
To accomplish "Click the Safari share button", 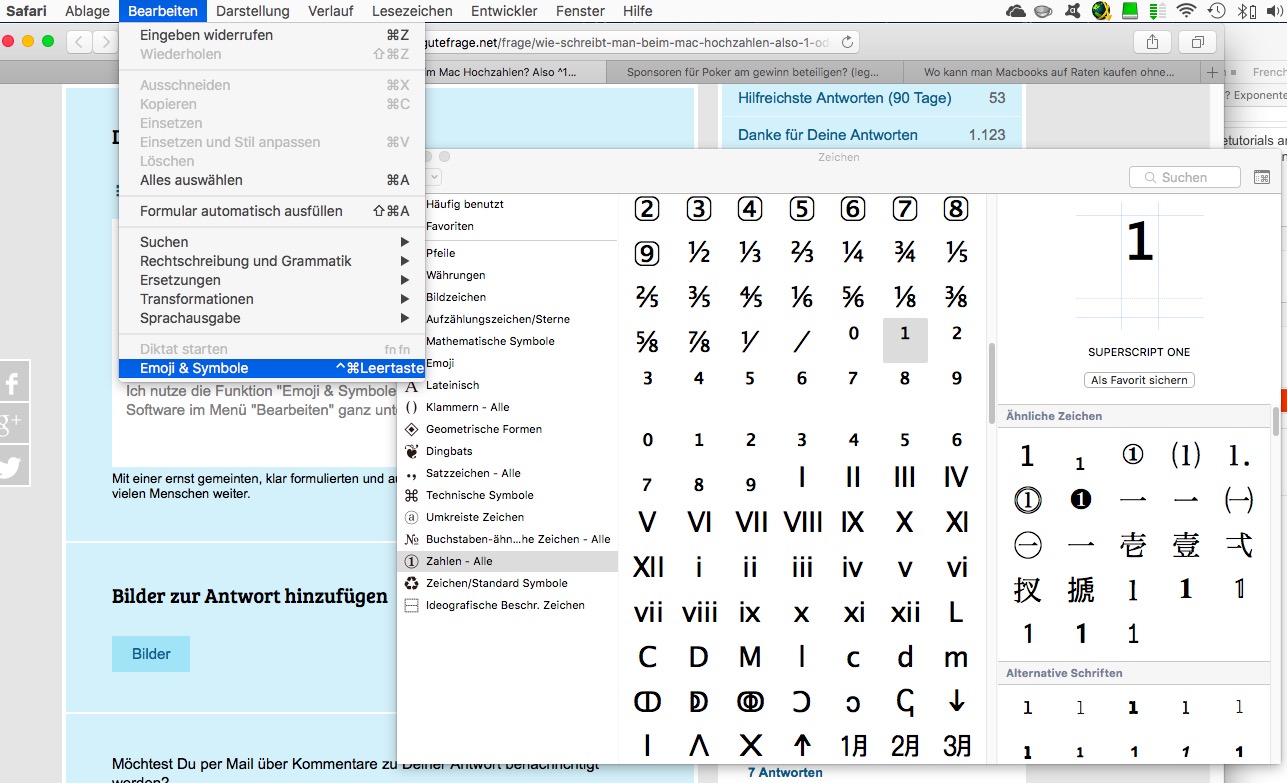I will tap(1152, 42).
